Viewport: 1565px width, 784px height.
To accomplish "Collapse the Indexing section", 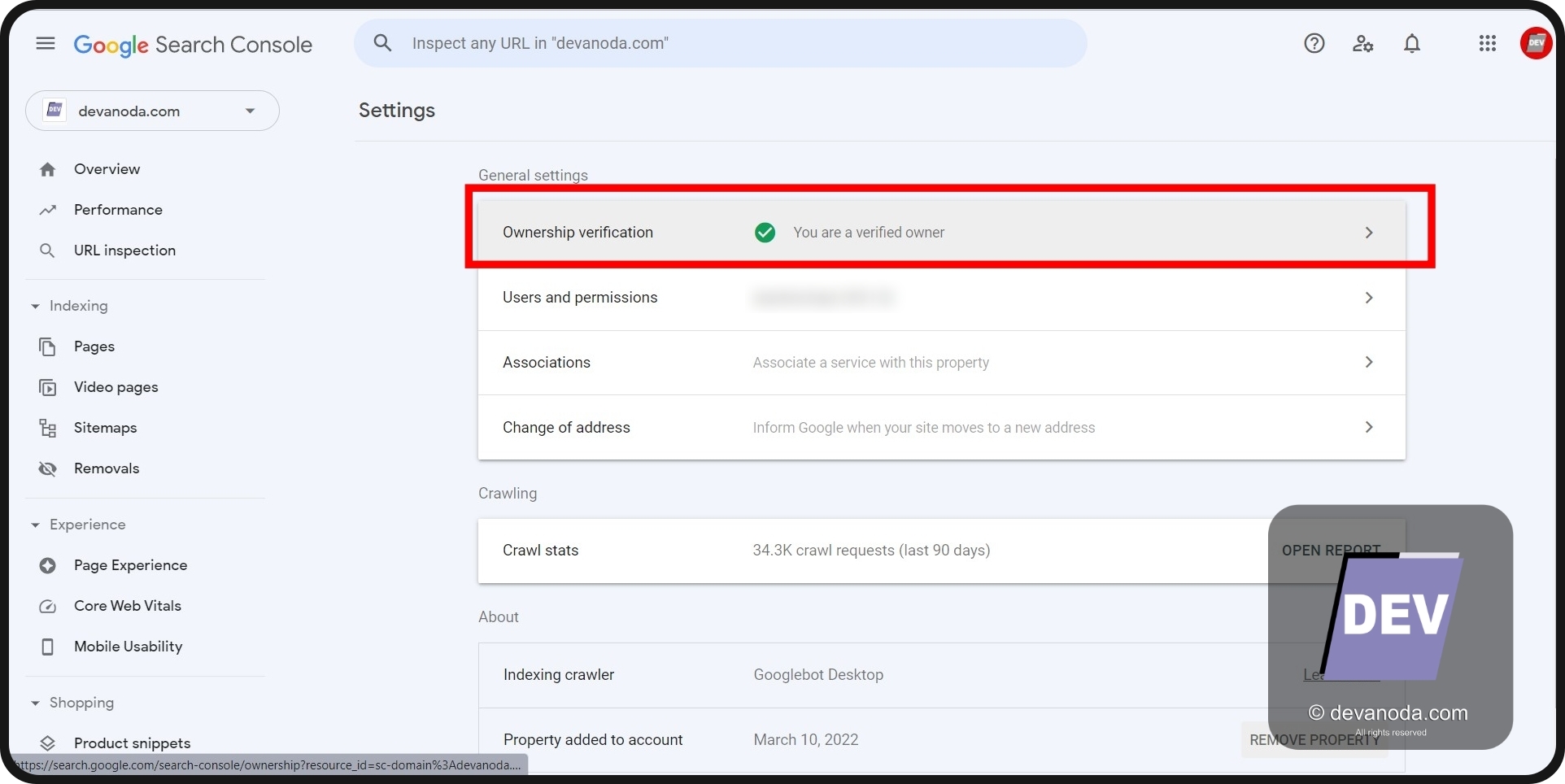I will [x=35, y=307].
